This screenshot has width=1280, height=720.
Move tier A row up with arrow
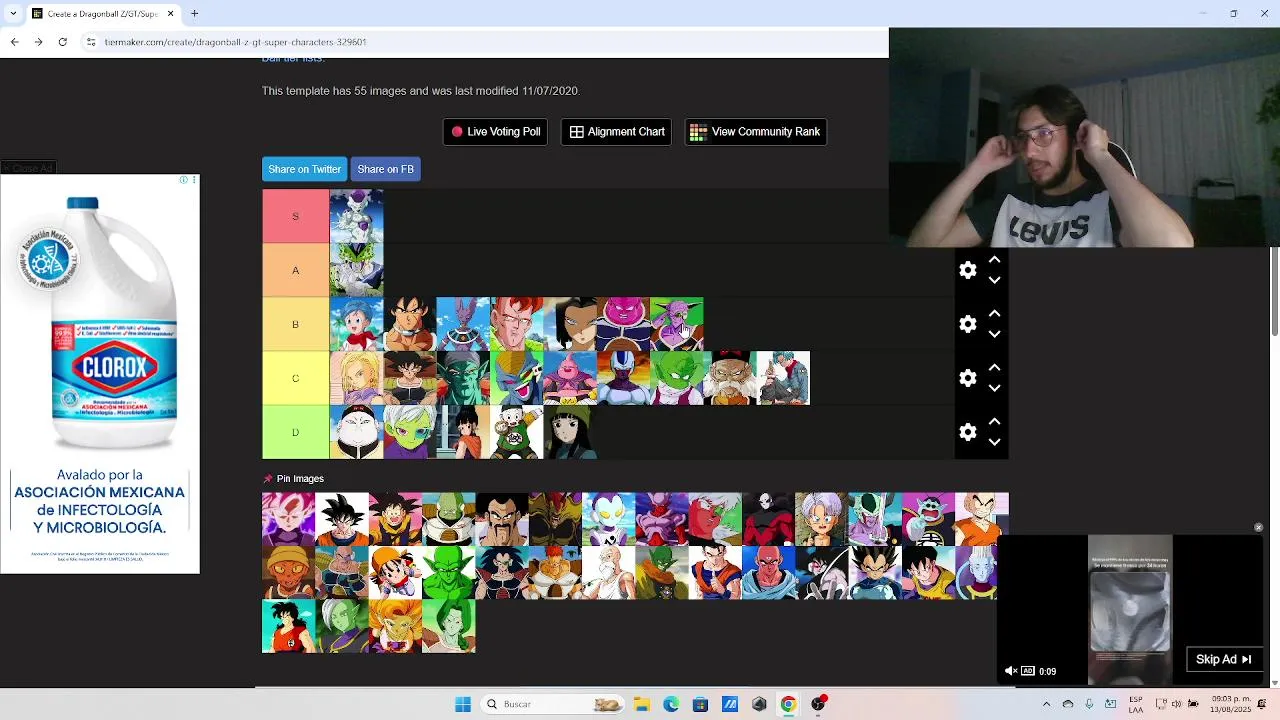pyautogui.click(x=994, y=259)
